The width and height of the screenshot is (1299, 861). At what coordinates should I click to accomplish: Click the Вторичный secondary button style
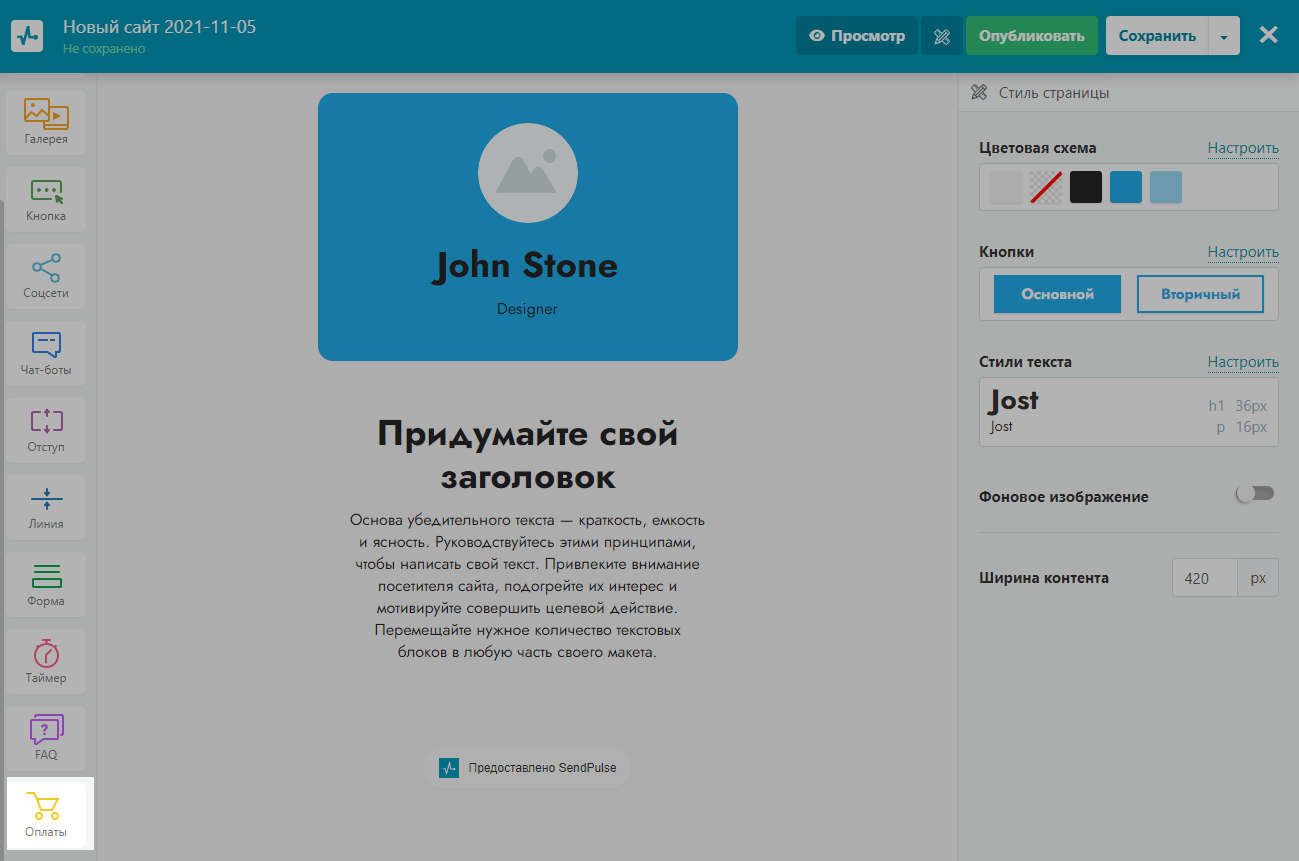(x=1200, y=294)
